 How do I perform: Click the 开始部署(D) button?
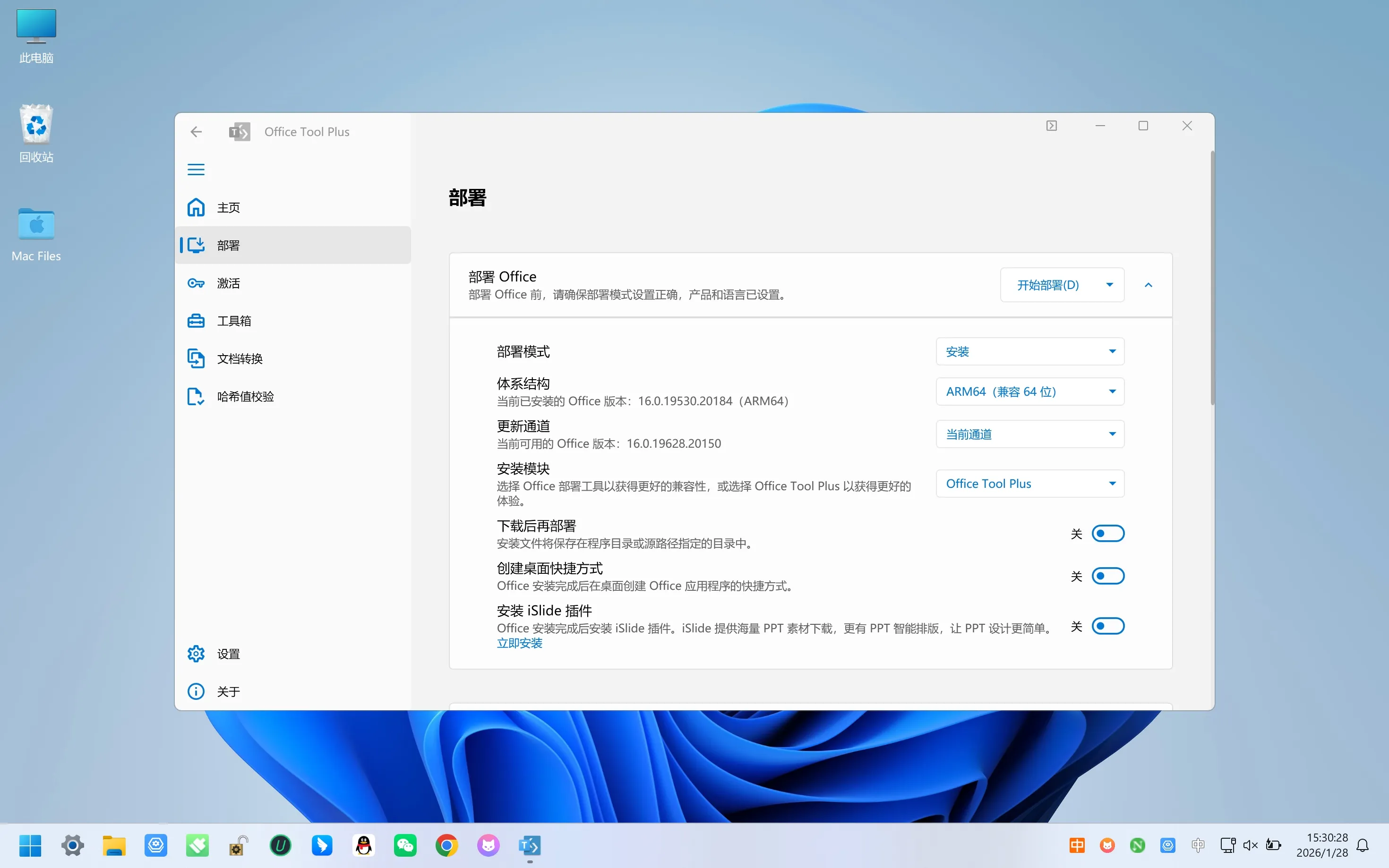pyautogui.click(x=1047, y=285)
